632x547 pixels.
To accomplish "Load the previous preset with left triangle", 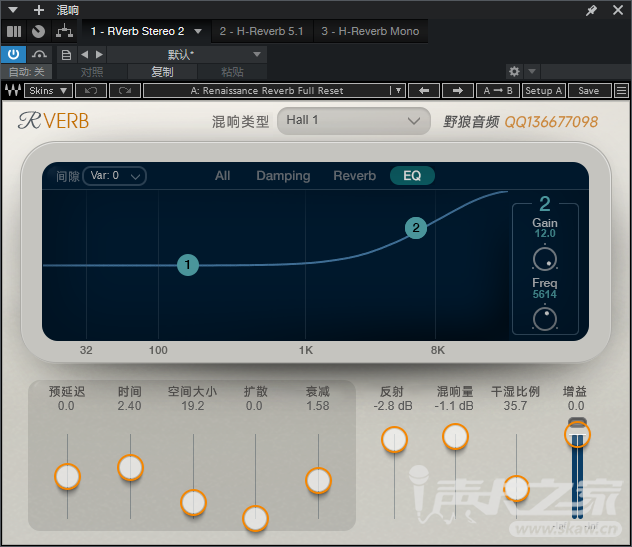I will click(x=85, y=54).
